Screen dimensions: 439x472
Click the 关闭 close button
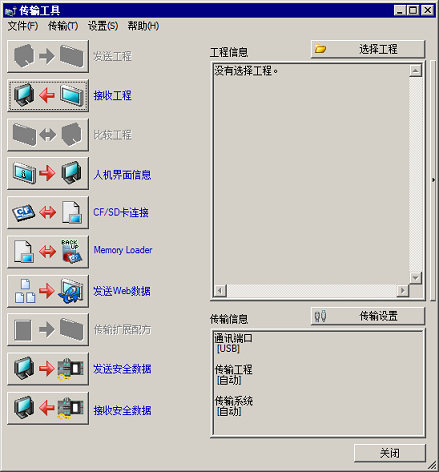(x=390, y=453)
